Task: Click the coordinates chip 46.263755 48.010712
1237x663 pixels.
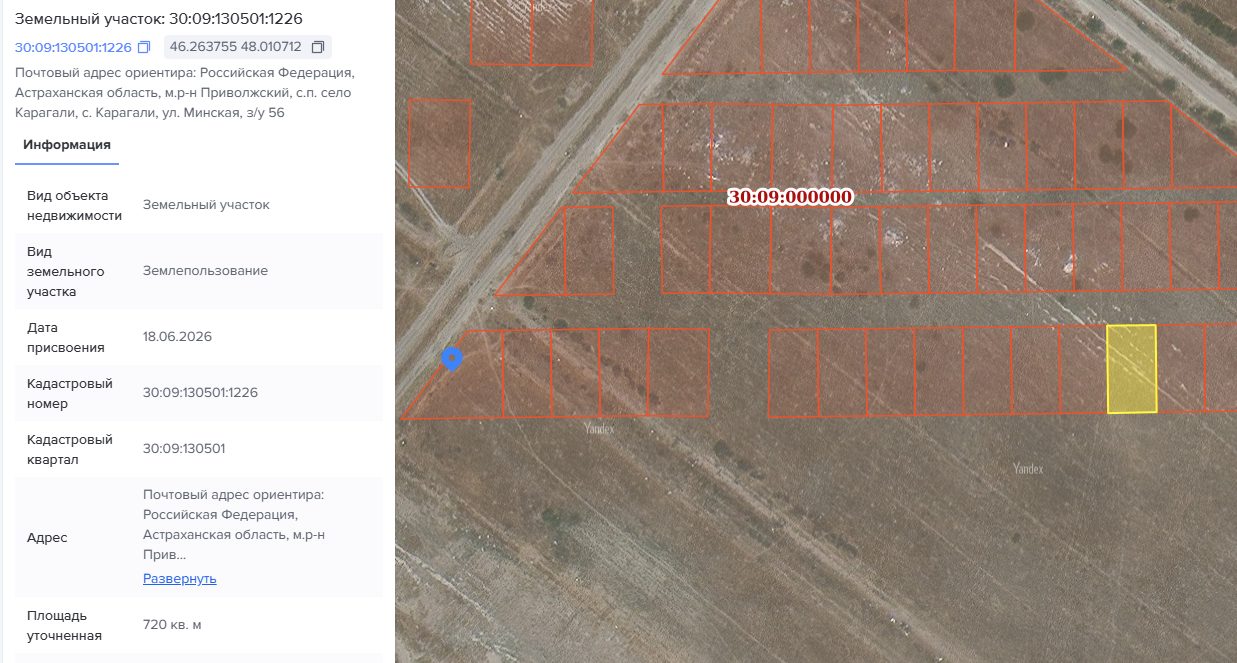Action: (248, 47)
